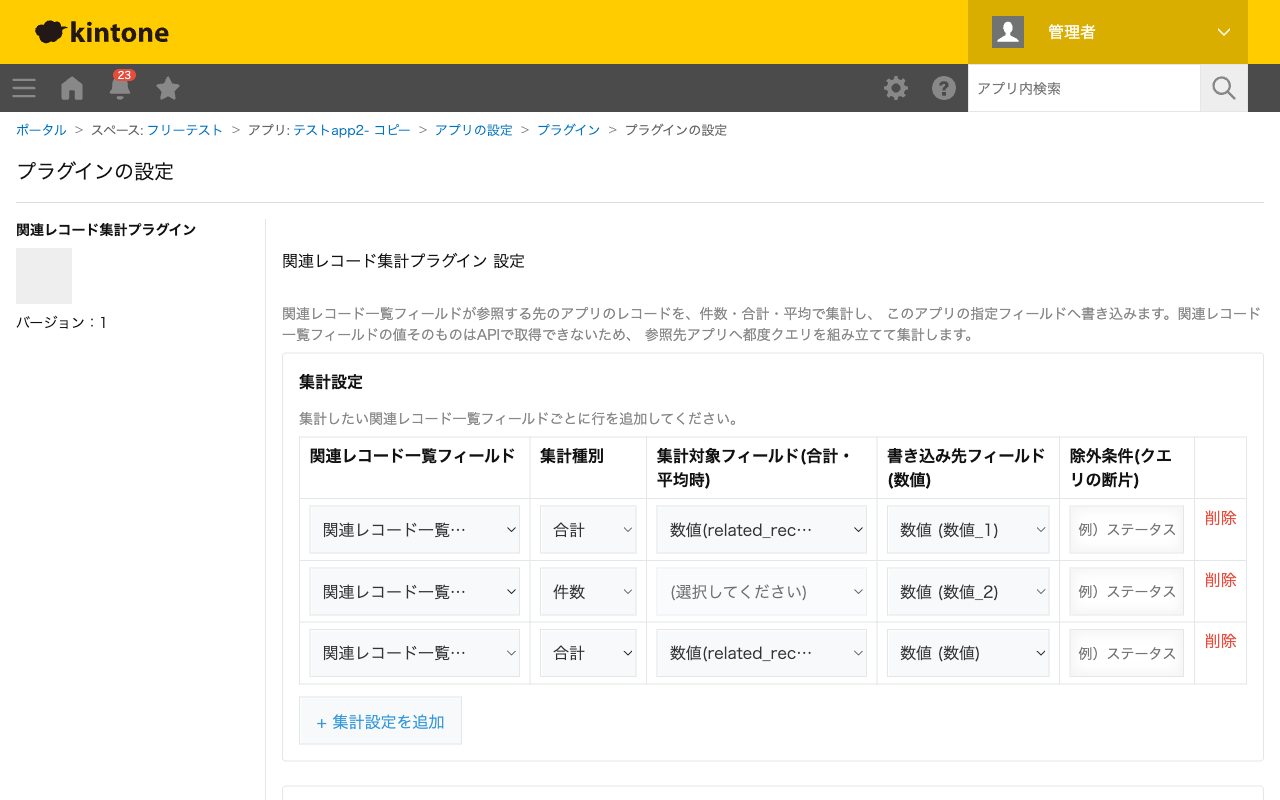Open the 数値 (数値) destination dropdown
The image size is (1280, 800).
point(968,653)
